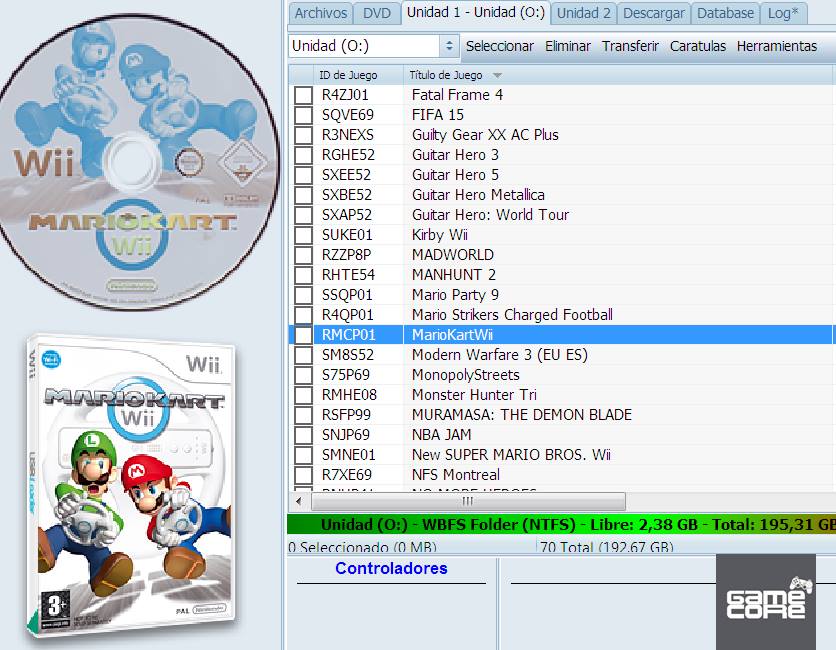Check the selected MarioKartWii row checkbox

[x=303, y=335]
